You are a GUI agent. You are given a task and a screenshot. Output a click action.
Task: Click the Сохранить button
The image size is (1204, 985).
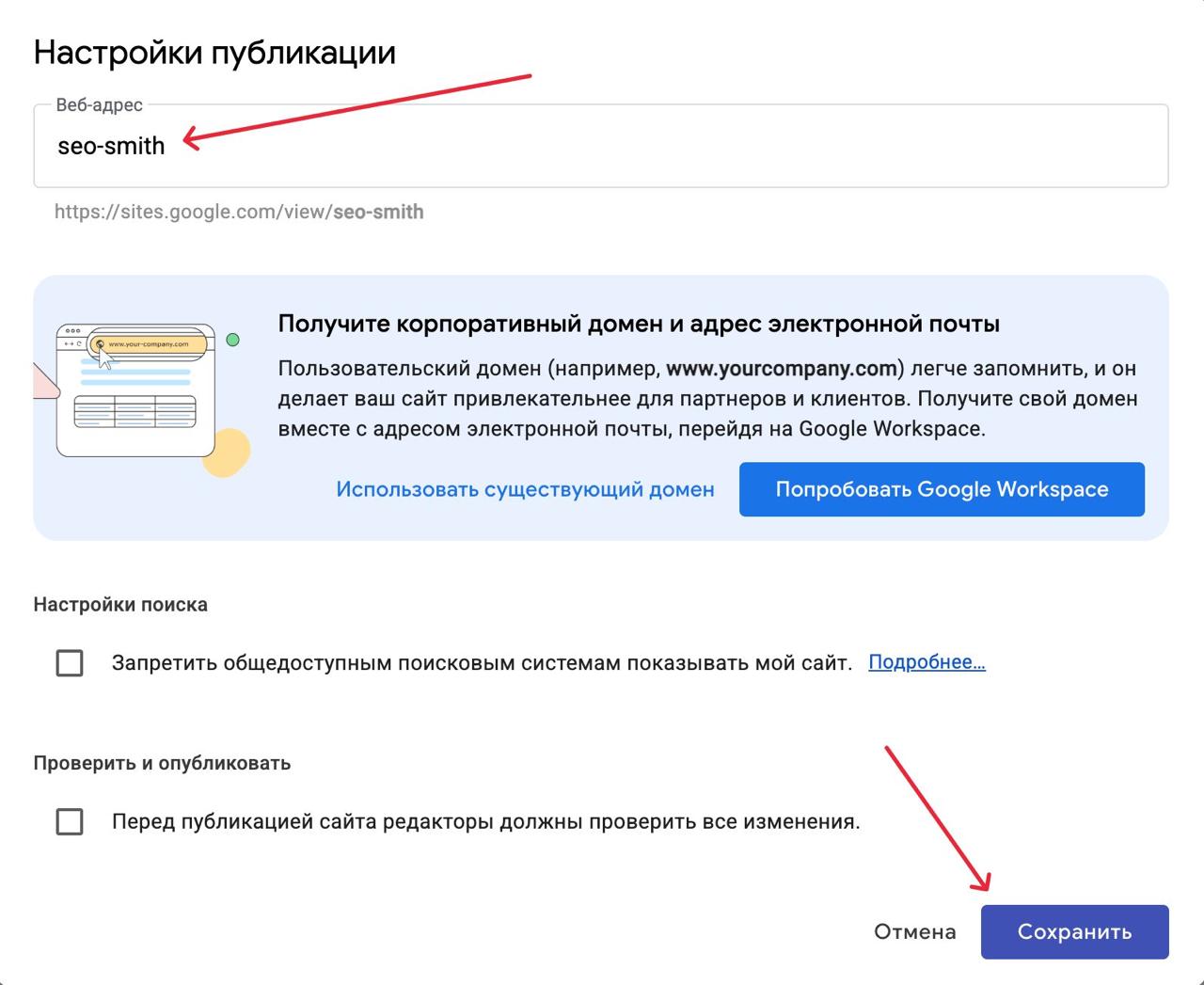pos(1074,932)
